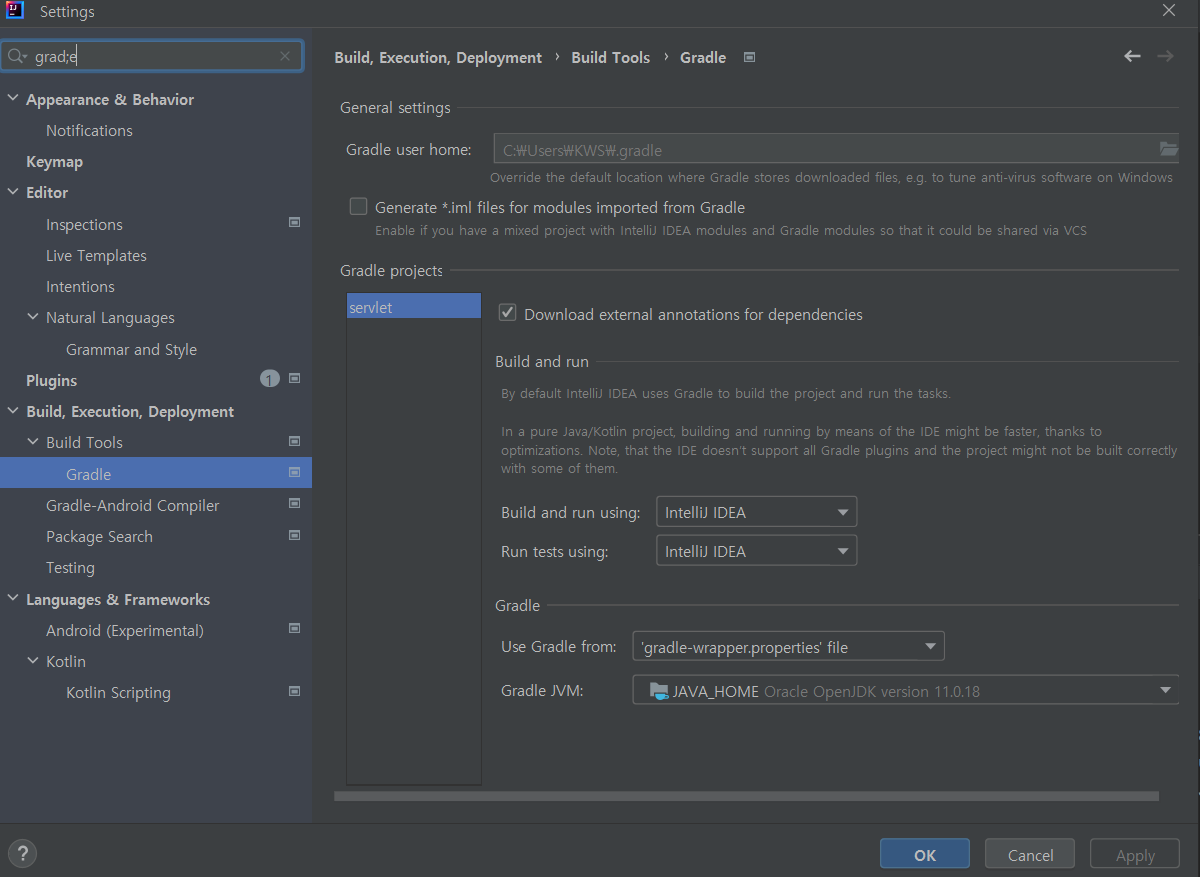Image resolution: width=1200 pixels, height=877 pixels.
Task: Select Testing settings
Action: [x=70, y=567]
